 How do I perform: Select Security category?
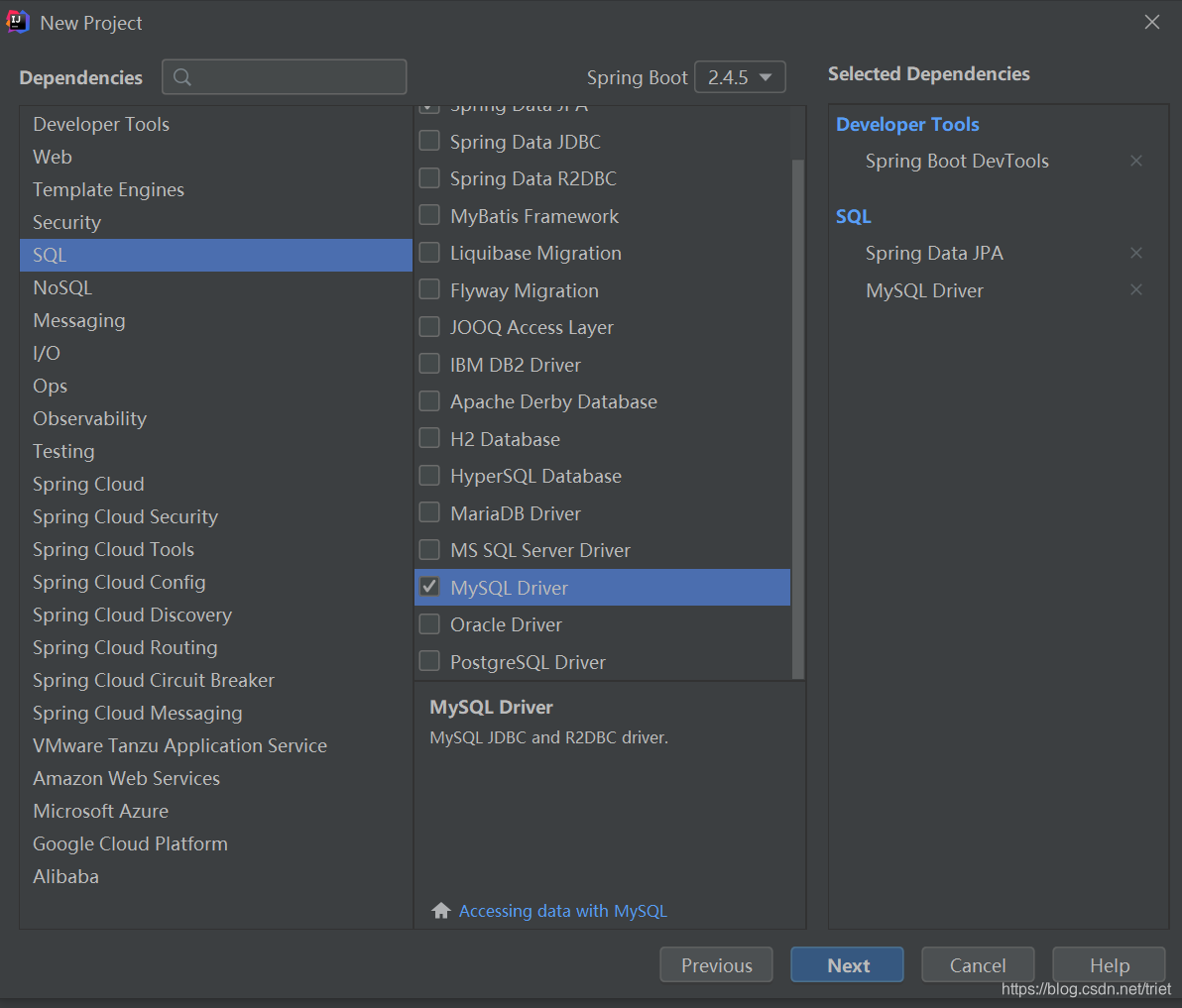[215, 222]
